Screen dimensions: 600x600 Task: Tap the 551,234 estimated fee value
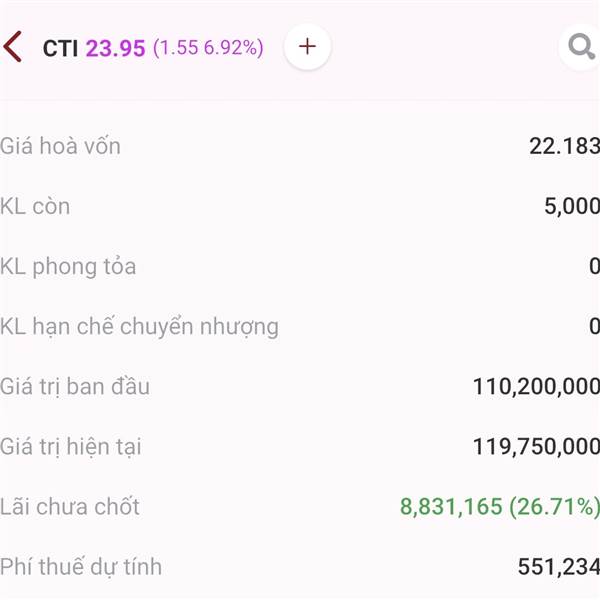559,567
